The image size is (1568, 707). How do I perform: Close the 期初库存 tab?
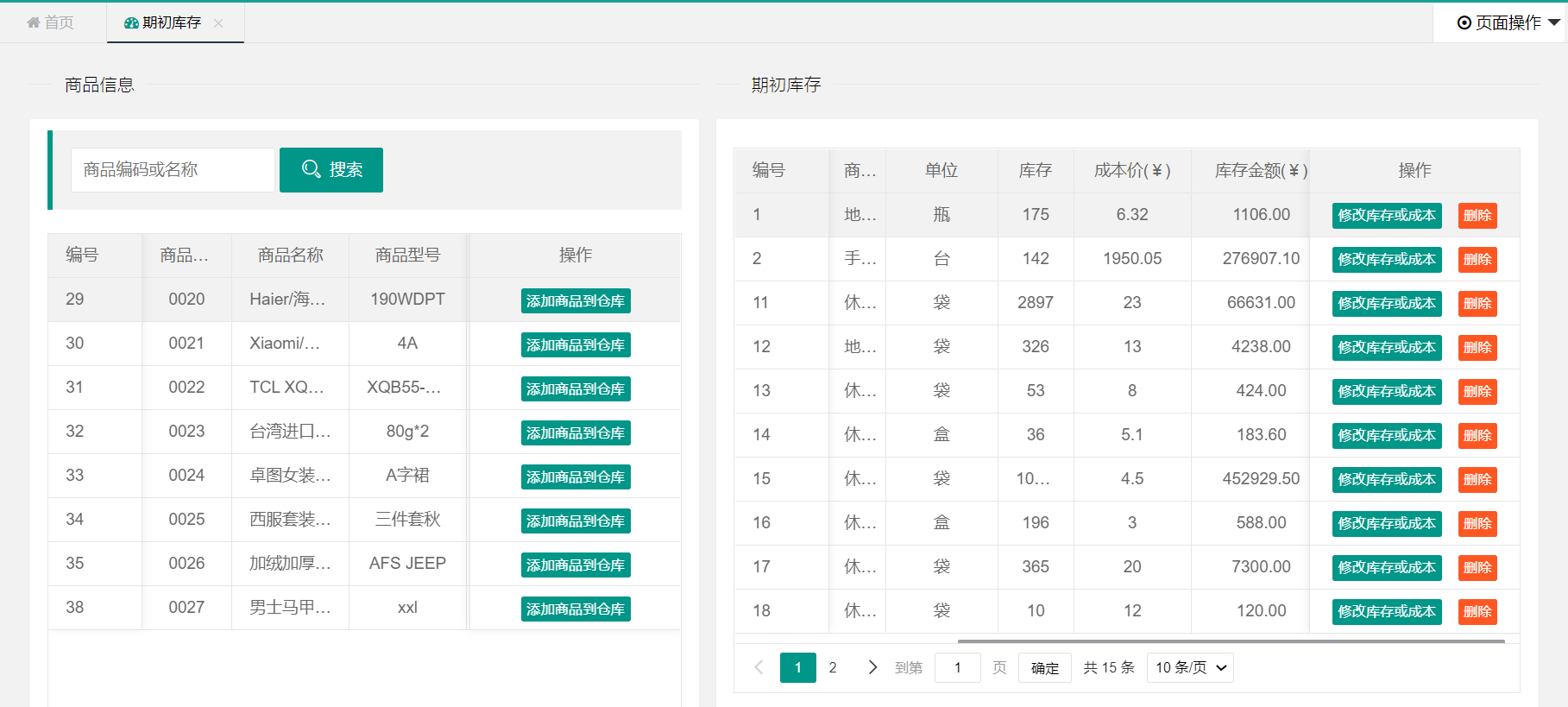coord(218,23)
